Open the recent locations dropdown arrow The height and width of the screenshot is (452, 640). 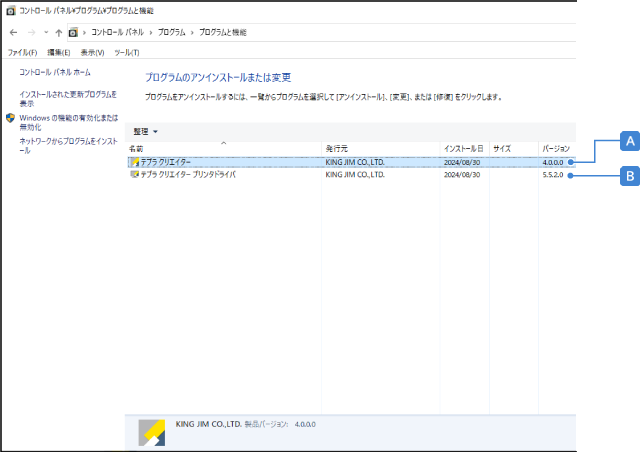tap(44, 32)
